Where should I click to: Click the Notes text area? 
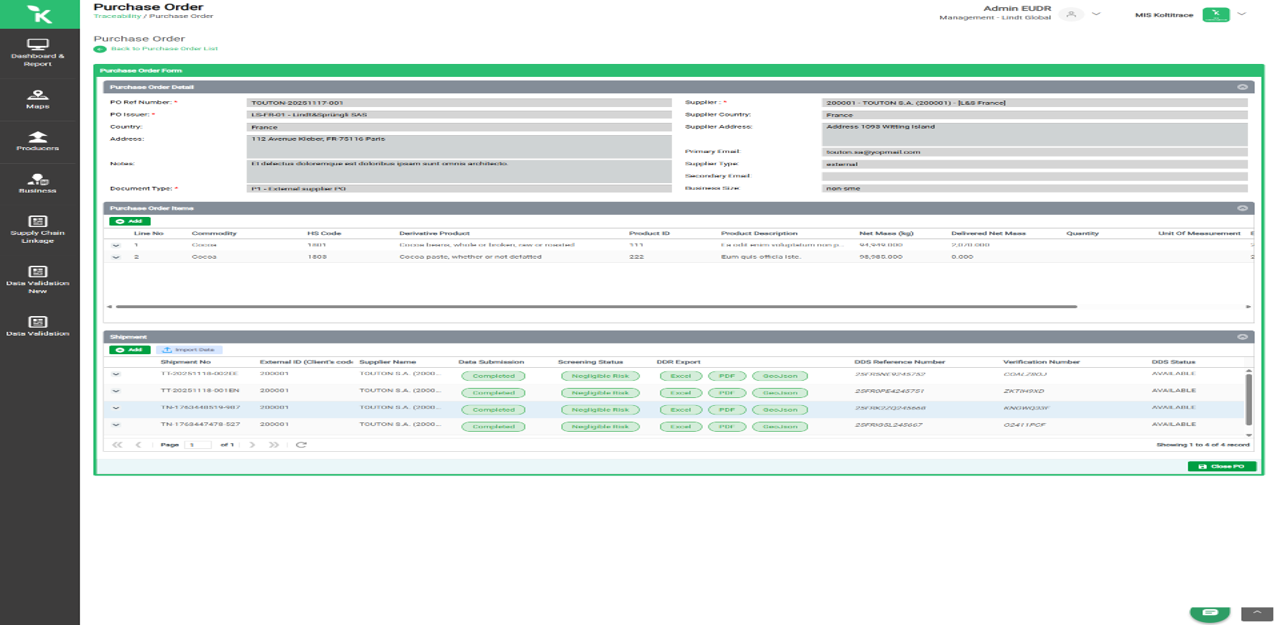tap(458, 170)
